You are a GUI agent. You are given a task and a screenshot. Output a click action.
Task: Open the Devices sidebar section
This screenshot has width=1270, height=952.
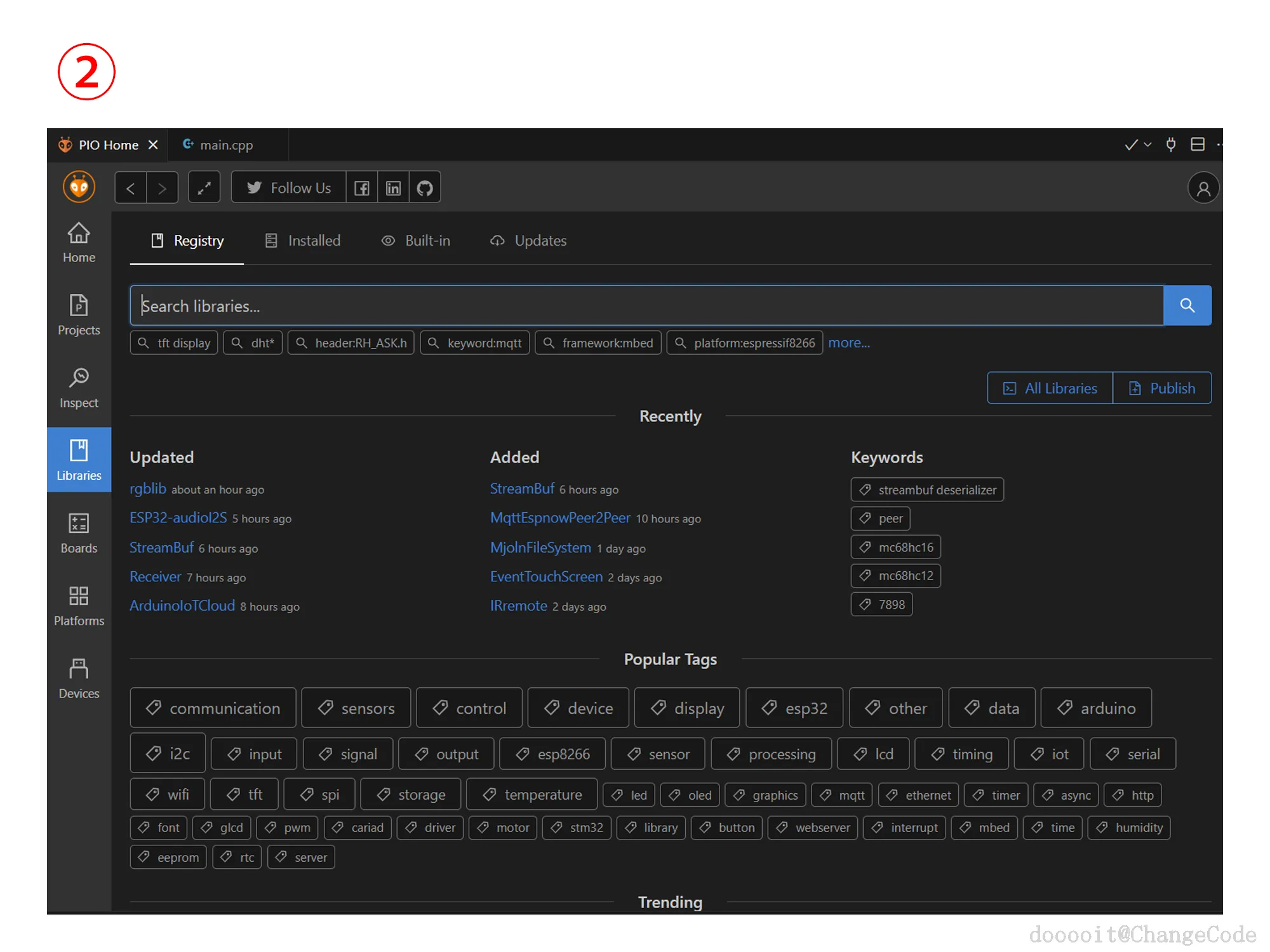[x=79, y=678]
